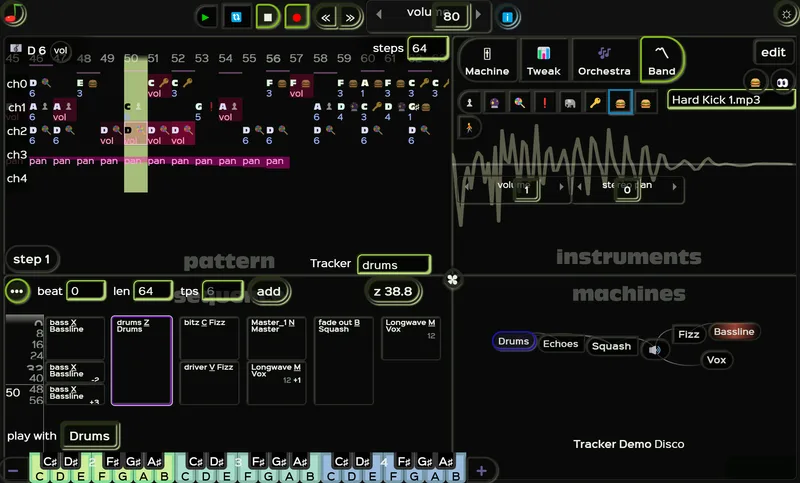This screenshot has width=800, height=483.
Task: Edit the tps field showing 6
Action: click(x=222, y=291)
